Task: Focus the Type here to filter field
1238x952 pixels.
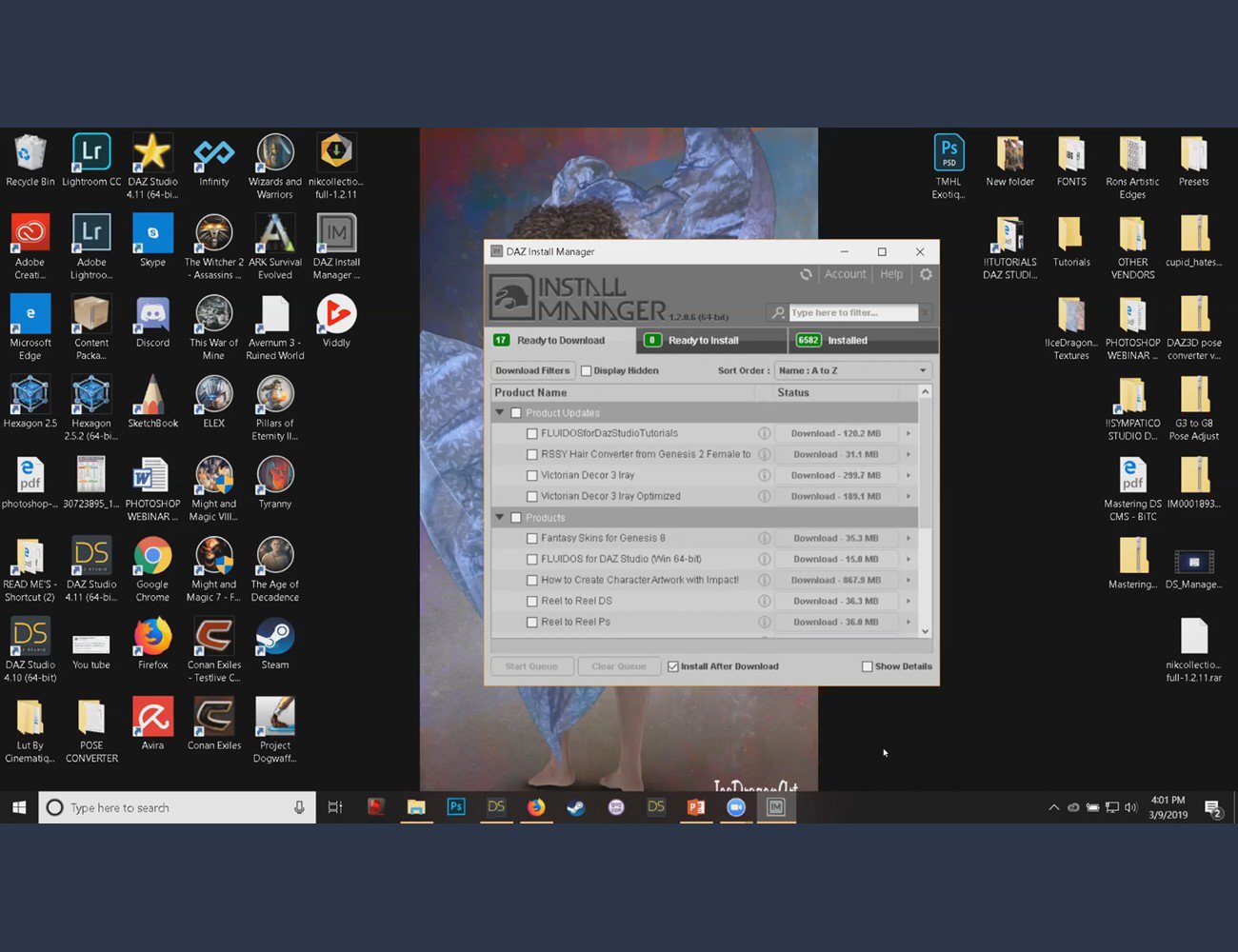Action: click(x=853, y=313)
